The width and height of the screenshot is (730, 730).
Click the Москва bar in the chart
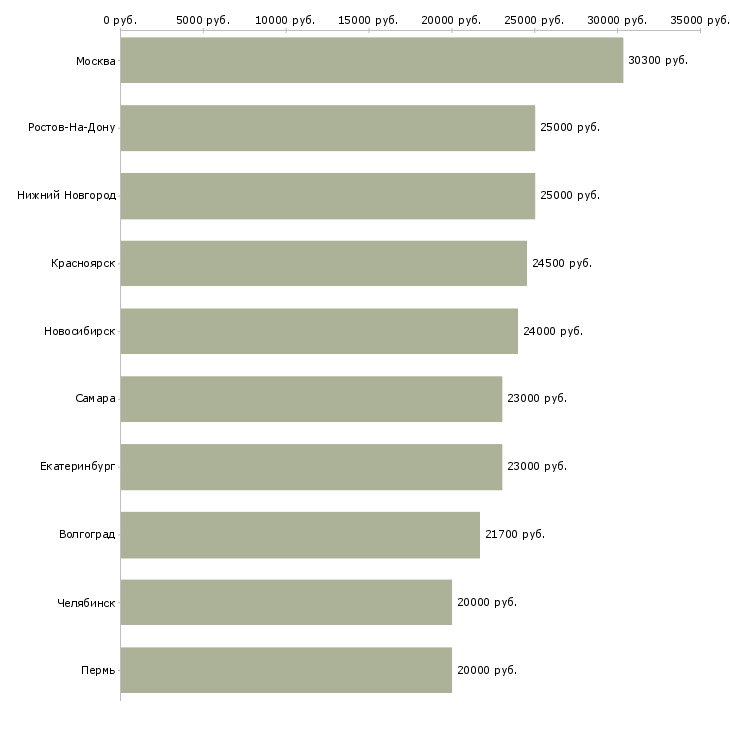pos(371,61)
